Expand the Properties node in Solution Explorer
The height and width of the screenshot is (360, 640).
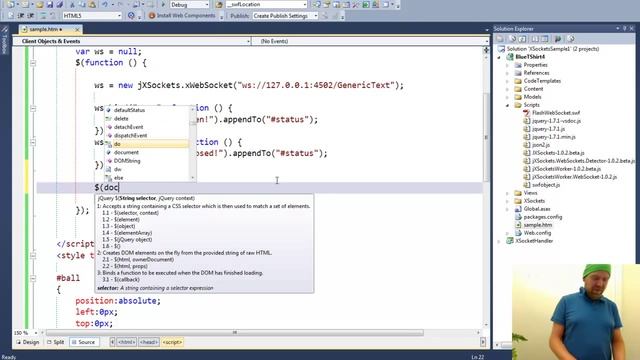(x=508, y=65)
